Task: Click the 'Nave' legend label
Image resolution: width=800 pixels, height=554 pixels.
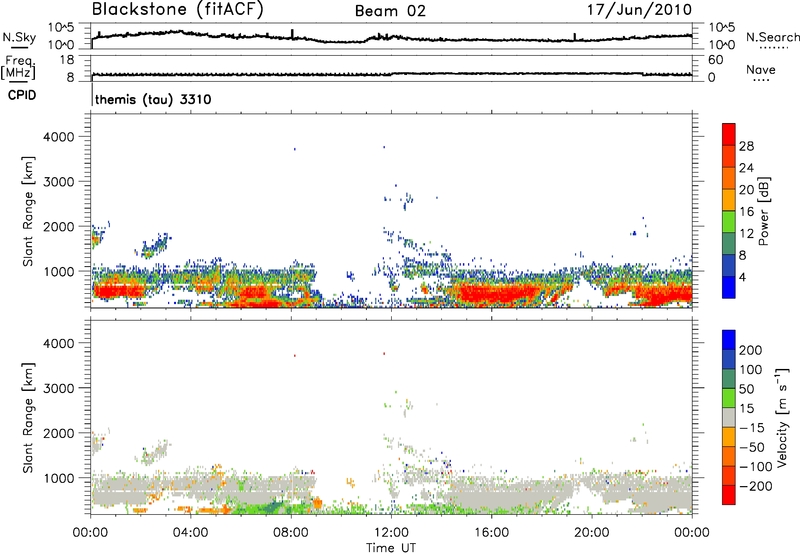Action: [761, 70]
